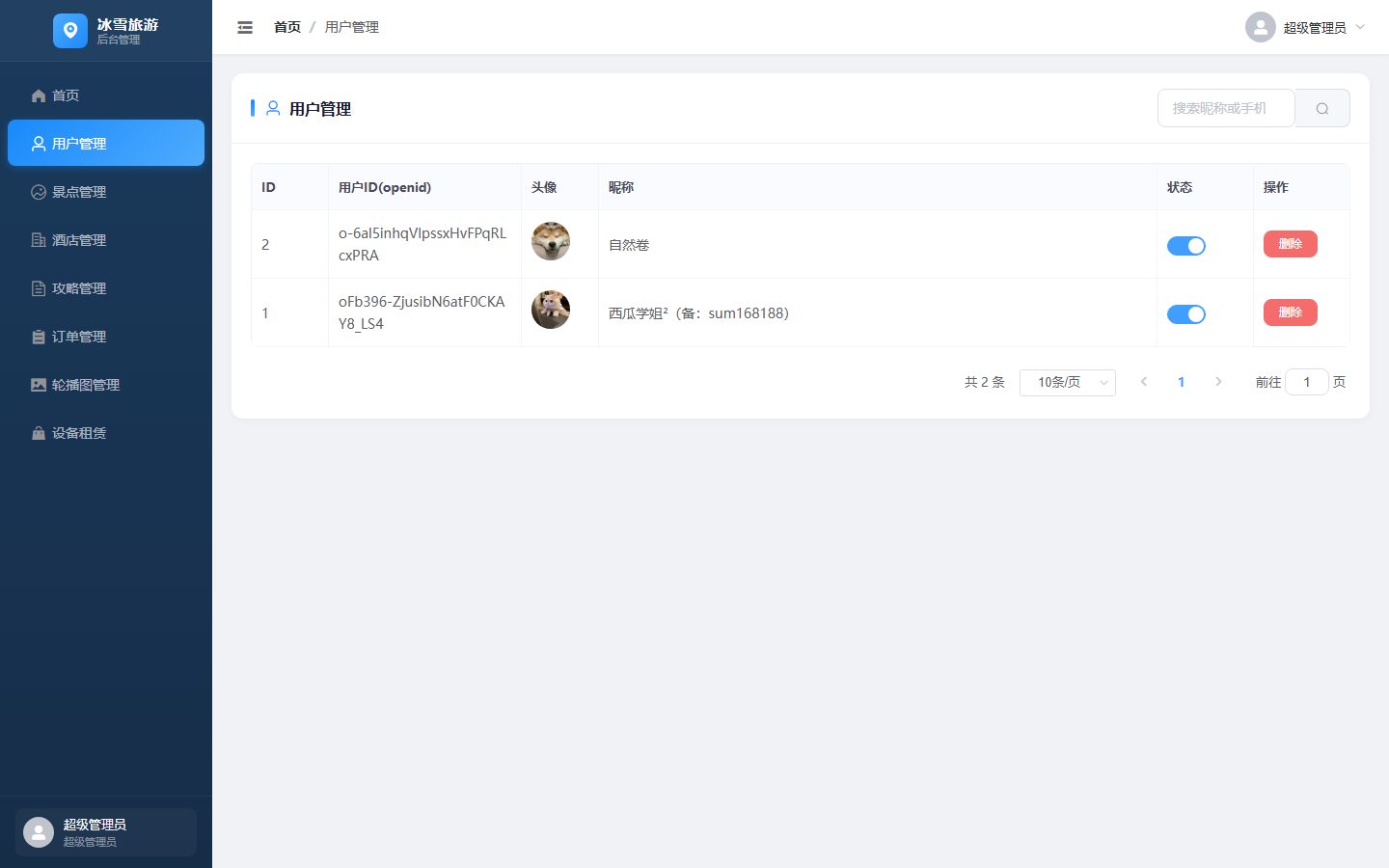Click the search magnifier button
The image size is (1389, 868).
click(1322, 108)
